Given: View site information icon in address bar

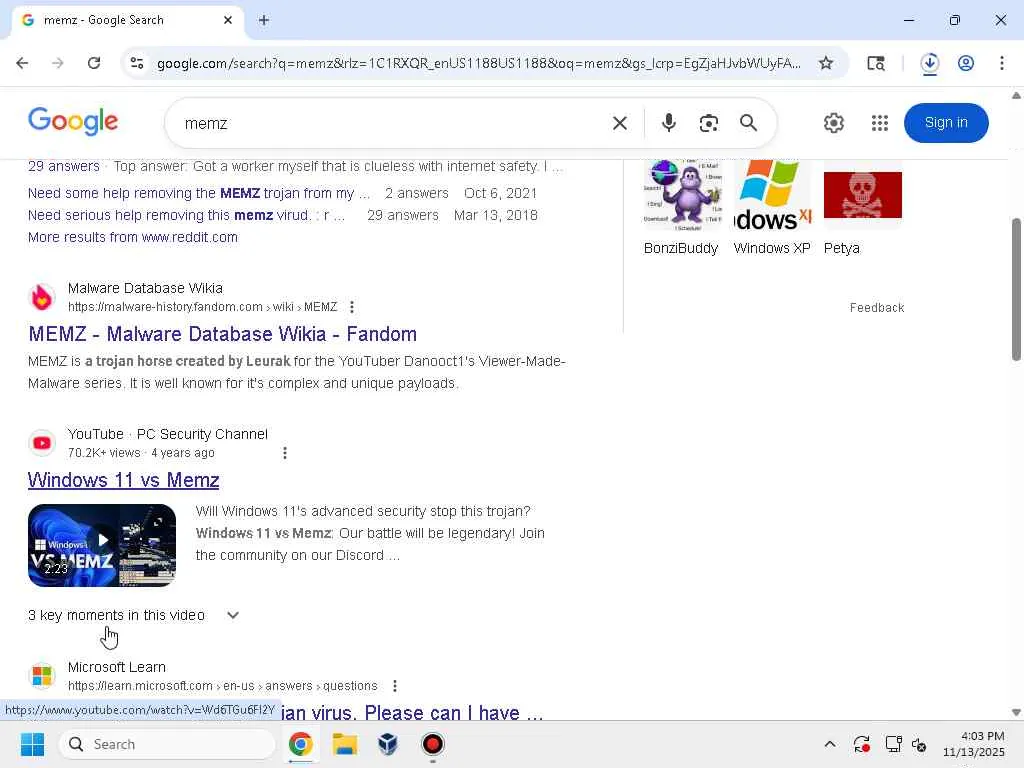Looking at the screenshot, I should point(137,63).
